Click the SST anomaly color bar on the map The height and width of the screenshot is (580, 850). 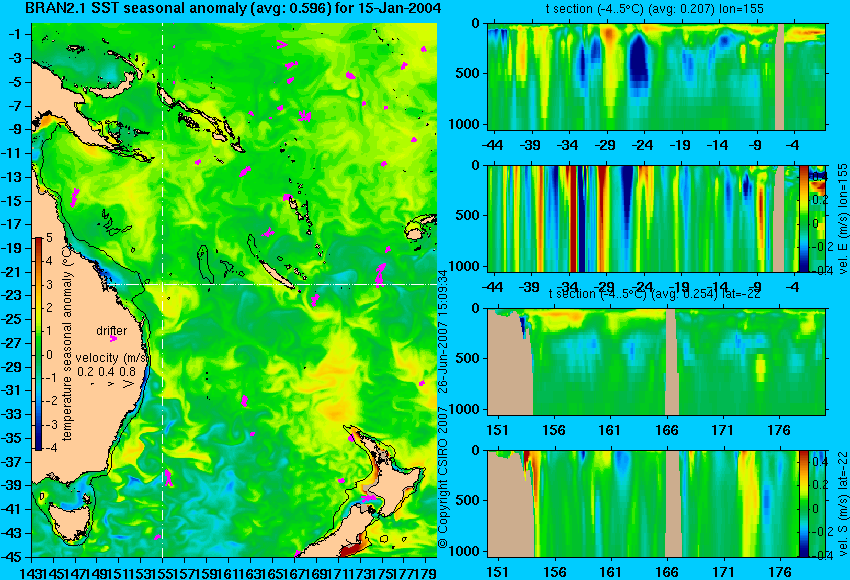(x=39, y=343)
